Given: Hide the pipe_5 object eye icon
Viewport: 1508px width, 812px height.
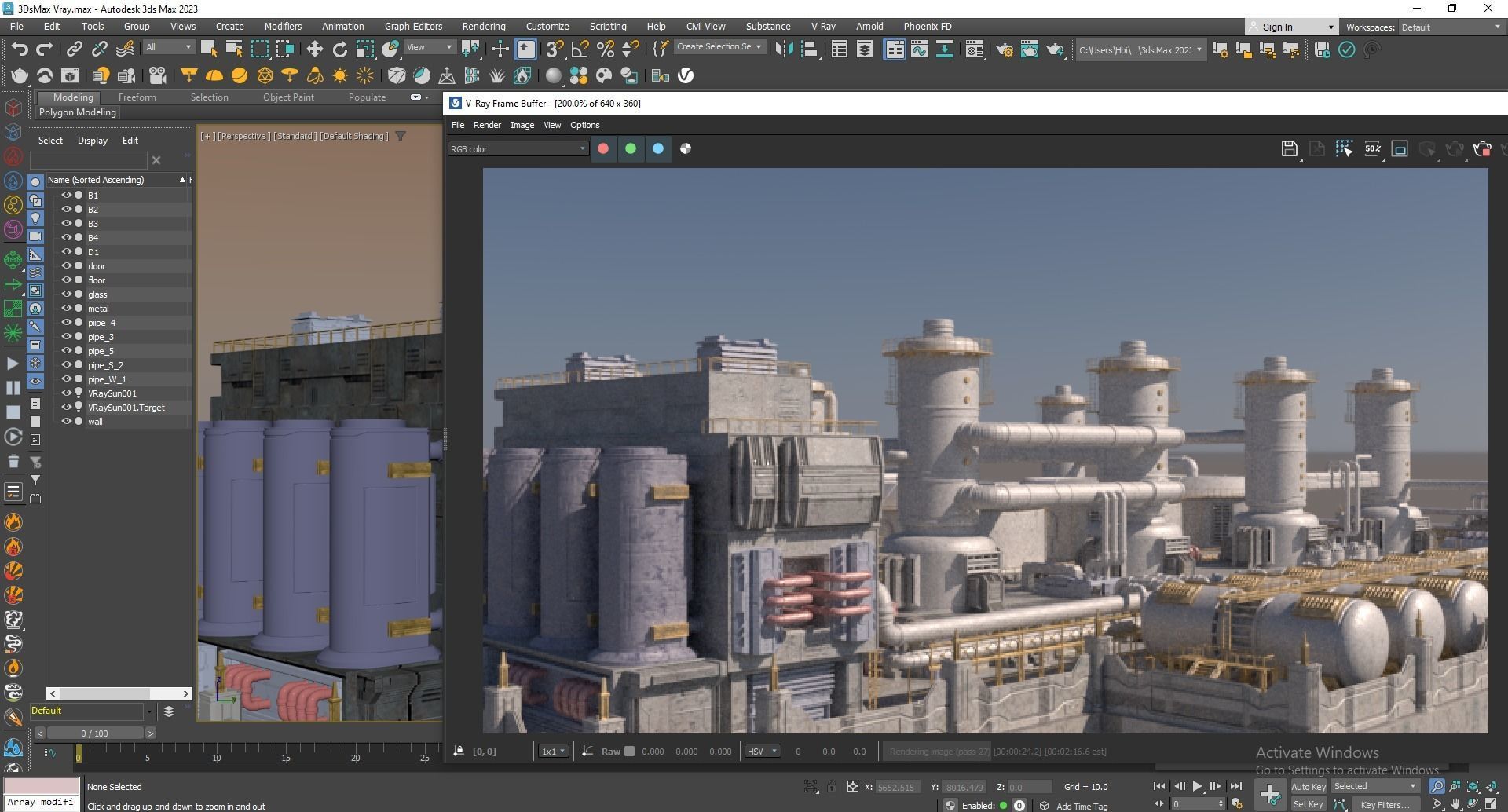Looking at the screenshot, I should 67,351.
